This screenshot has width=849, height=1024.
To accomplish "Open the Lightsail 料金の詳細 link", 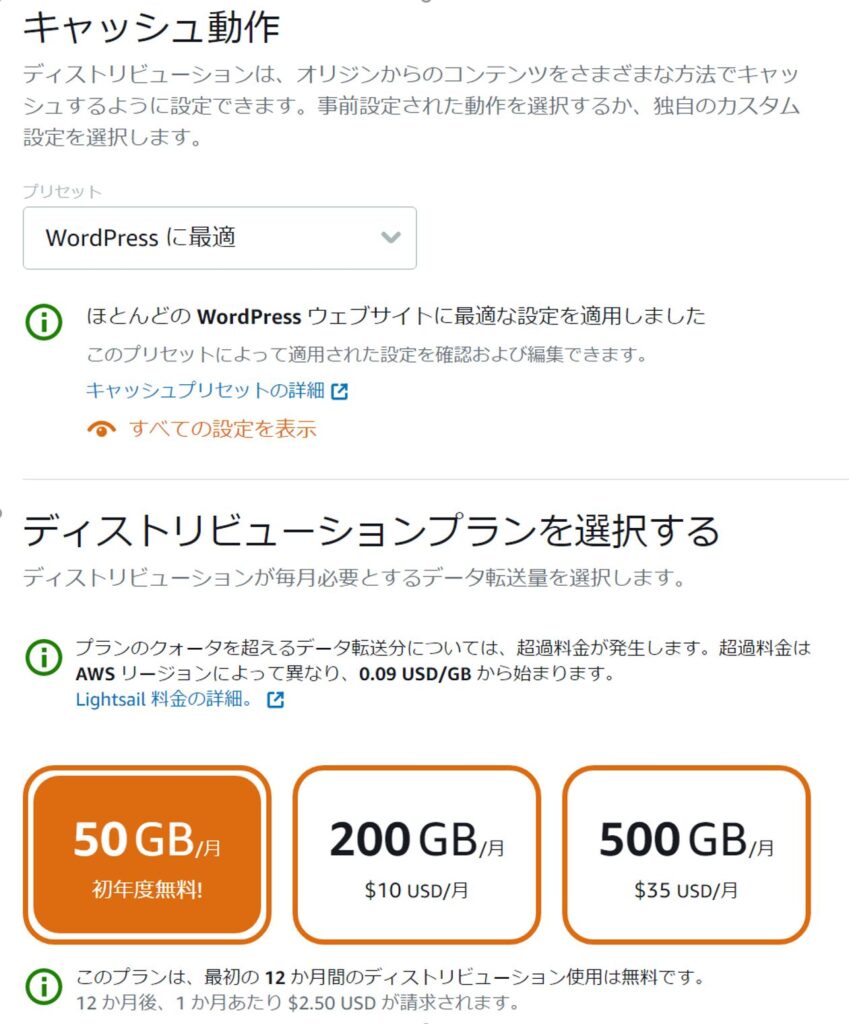I will click(166, 700).
